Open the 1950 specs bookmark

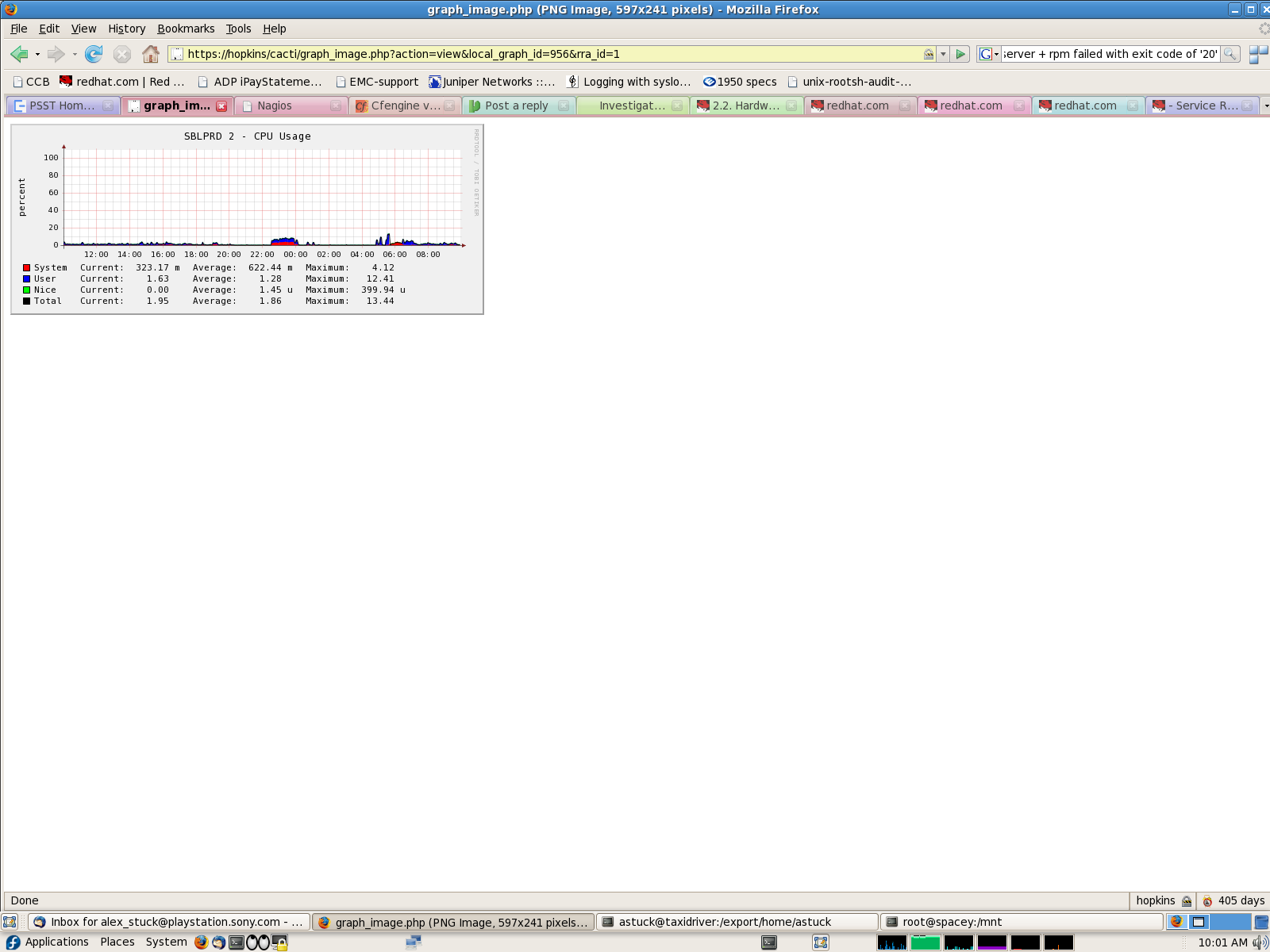coord(740,82)
